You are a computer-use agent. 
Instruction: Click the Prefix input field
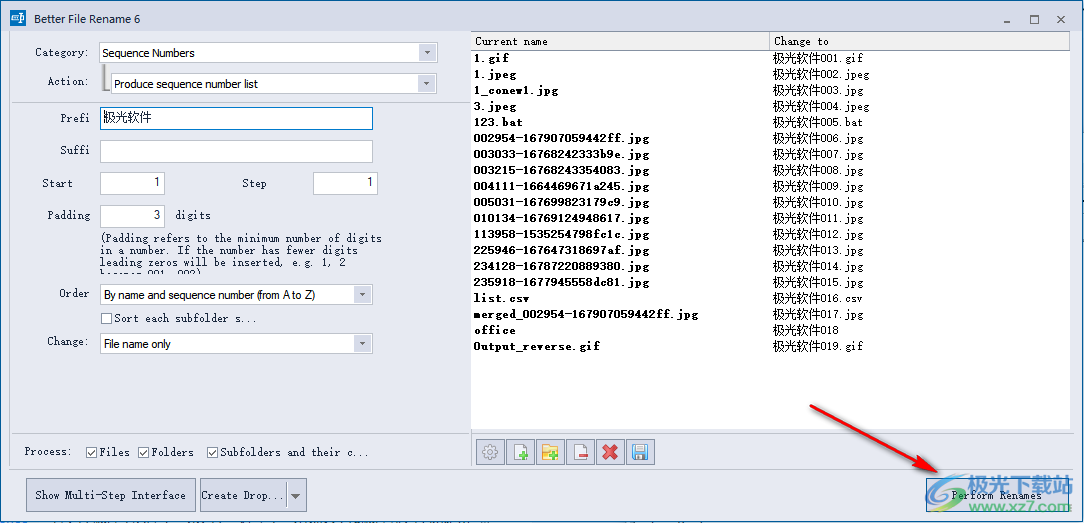point(236,118)
